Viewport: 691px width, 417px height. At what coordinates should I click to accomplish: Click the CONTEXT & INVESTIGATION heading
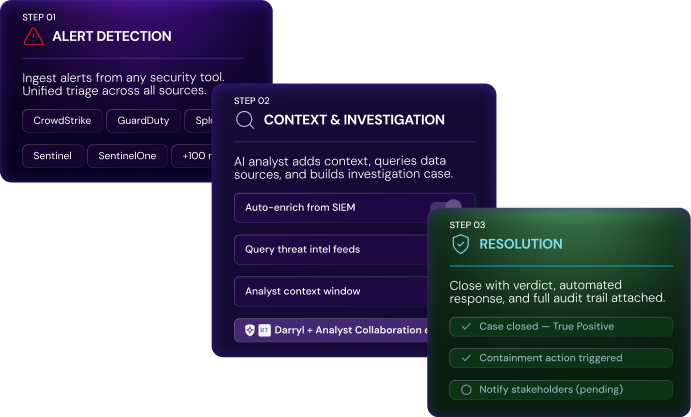coord(354,120)
